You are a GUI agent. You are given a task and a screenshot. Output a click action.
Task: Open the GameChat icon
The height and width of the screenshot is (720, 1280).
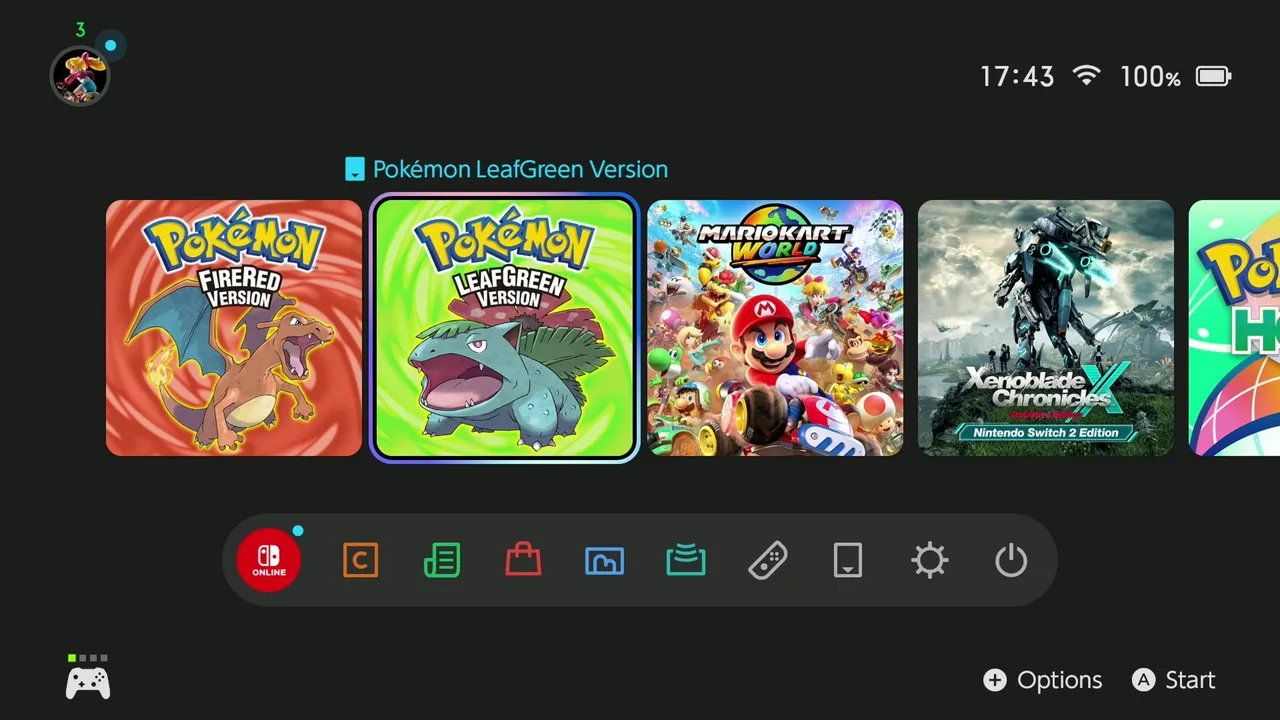tap(360, 560)
